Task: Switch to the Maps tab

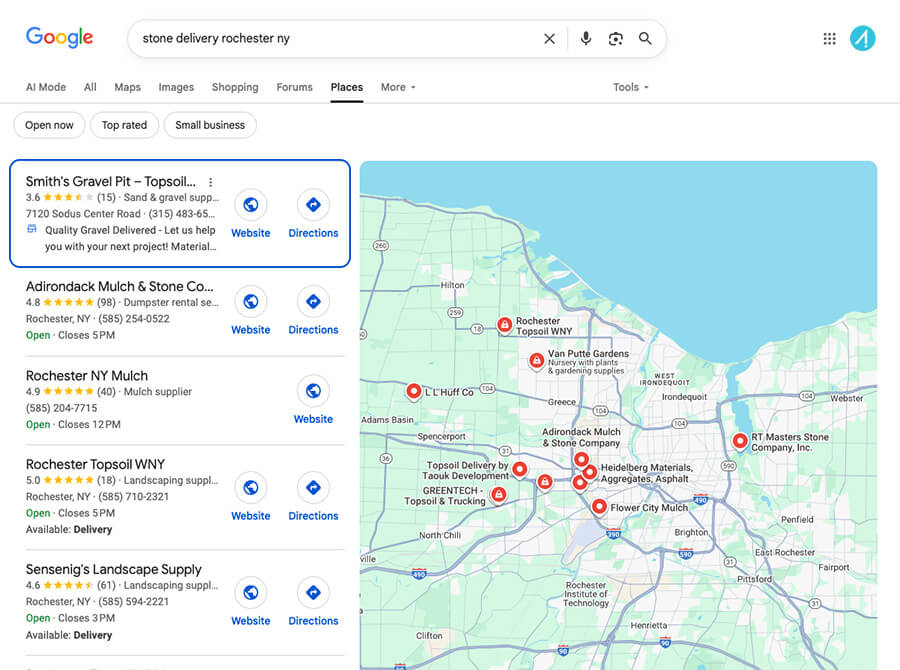Action: pyautogui.click(x=127, y=87)
